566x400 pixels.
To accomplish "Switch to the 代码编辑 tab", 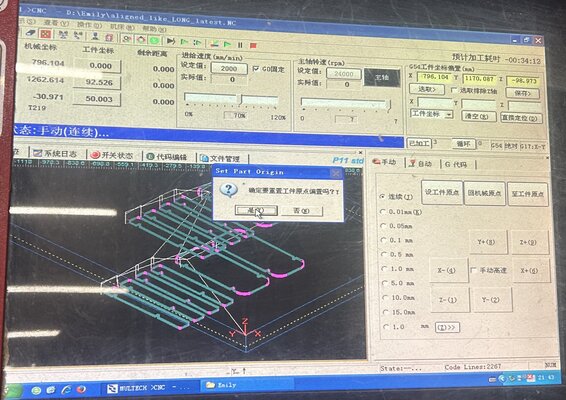I will click(x=167, y=157).
